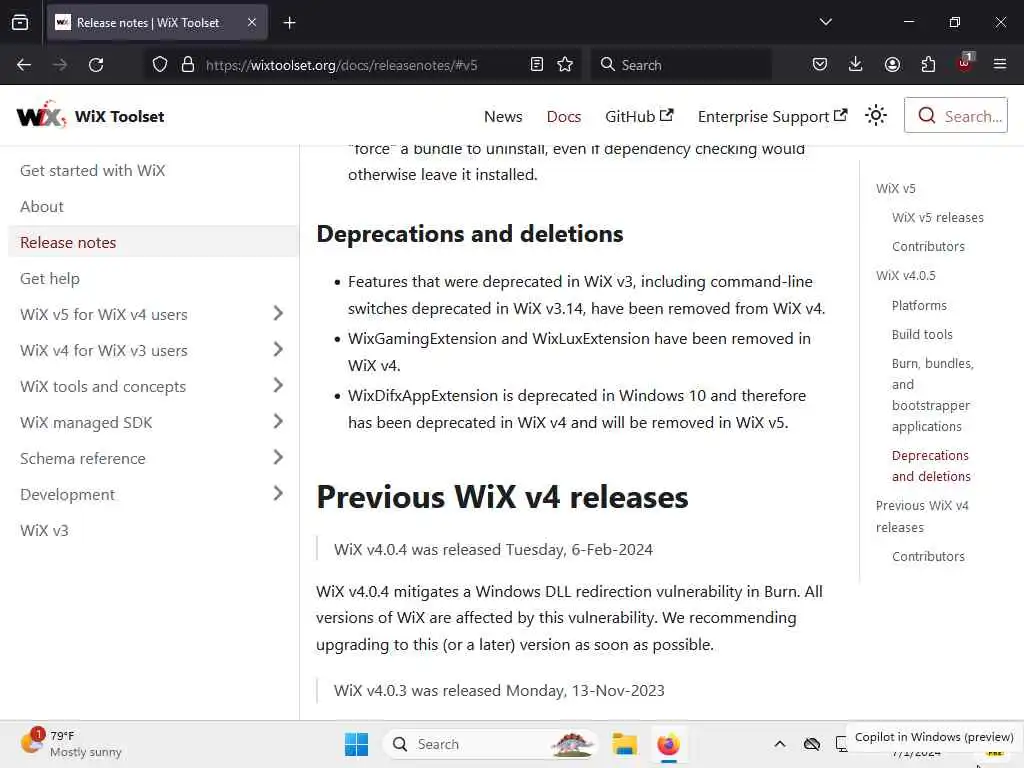Expand WiX v5 for WiX v4 users chevron
This screenshot has width=1024, height=768.
(x=278, y=313)
